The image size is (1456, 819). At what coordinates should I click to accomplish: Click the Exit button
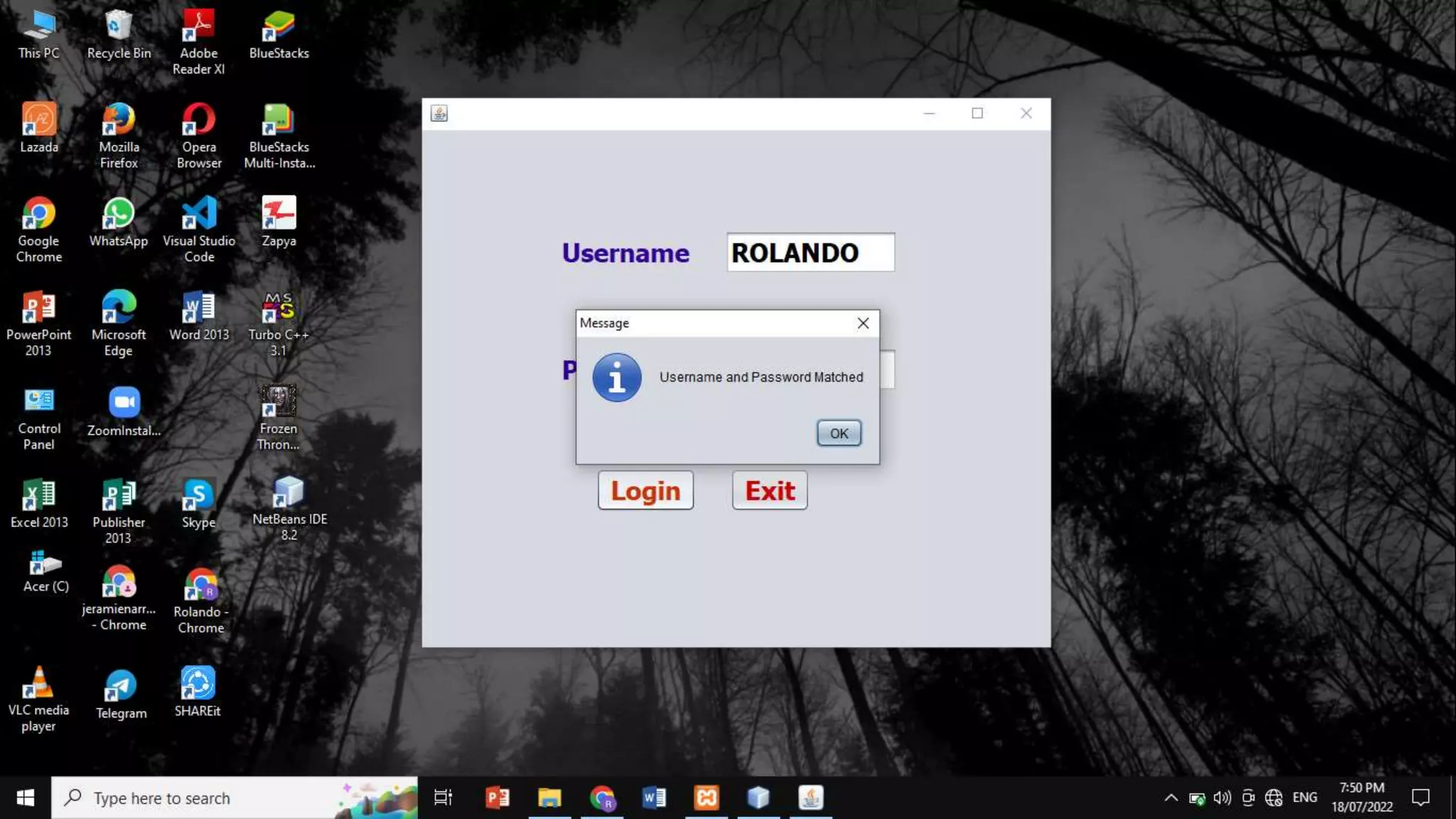pos(769,491)
